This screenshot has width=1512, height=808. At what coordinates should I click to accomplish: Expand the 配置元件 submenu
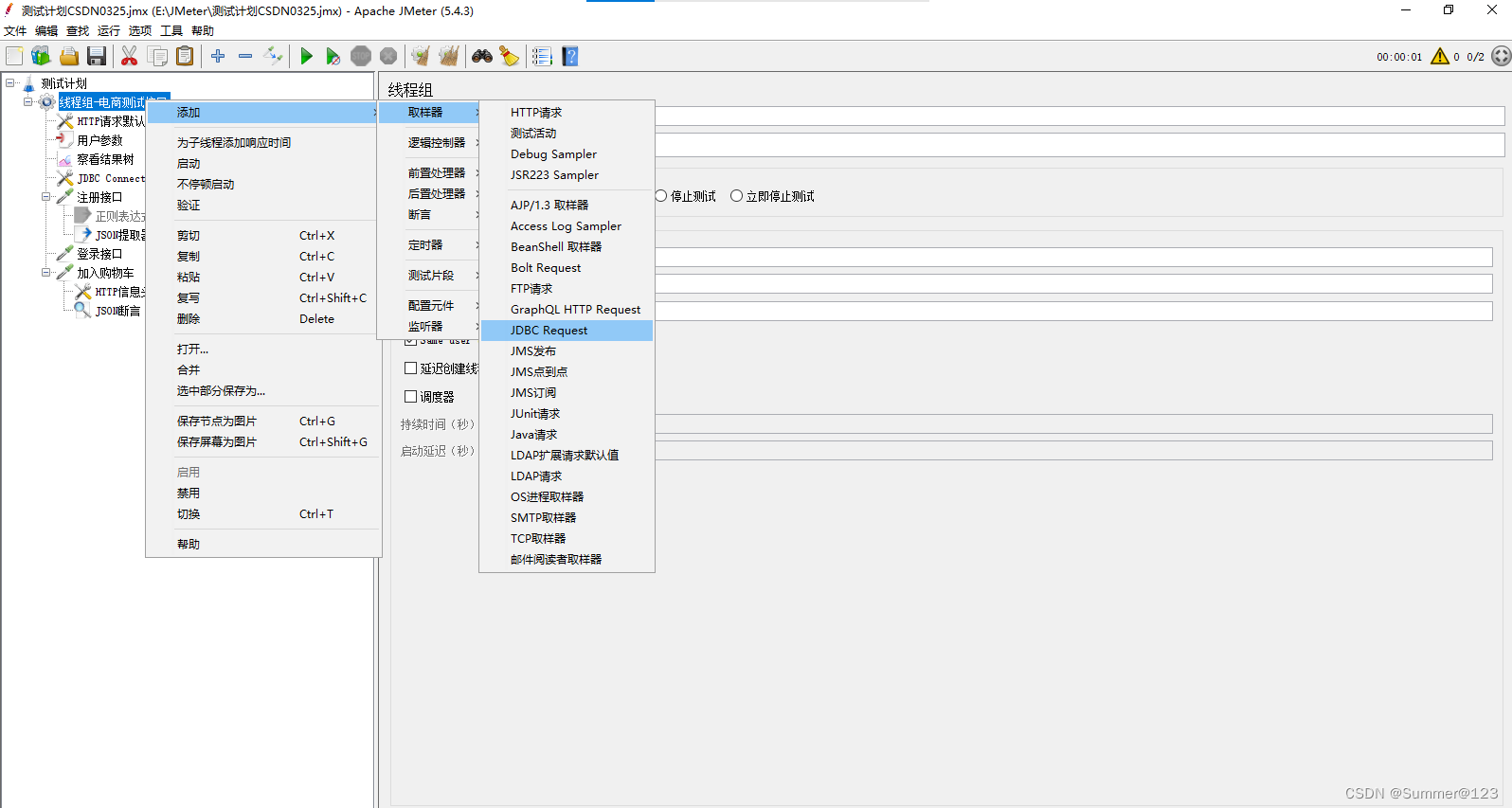[429, 306]
